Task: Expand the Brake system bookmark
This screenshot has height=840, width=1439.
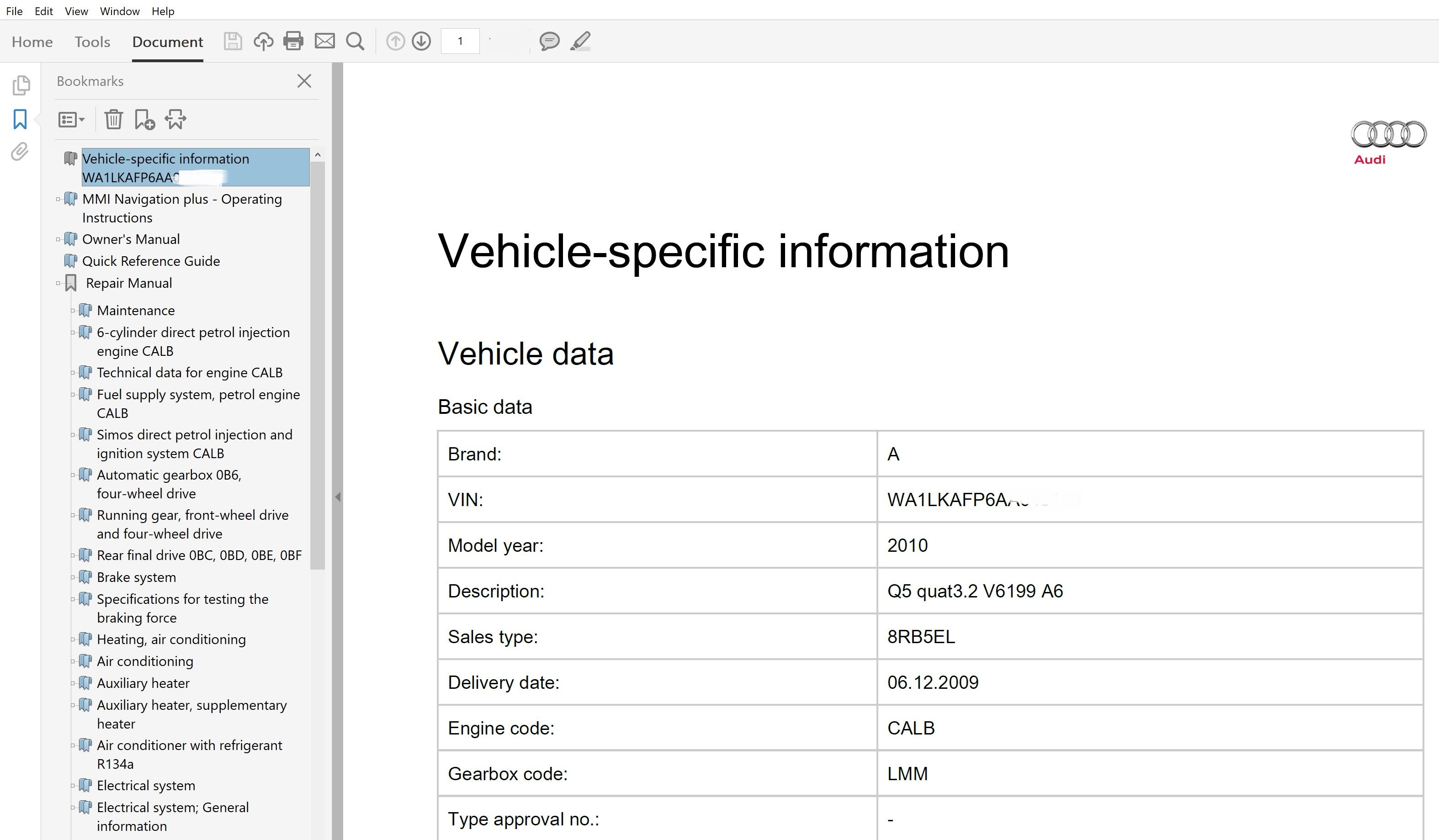Action: point(73,577)
